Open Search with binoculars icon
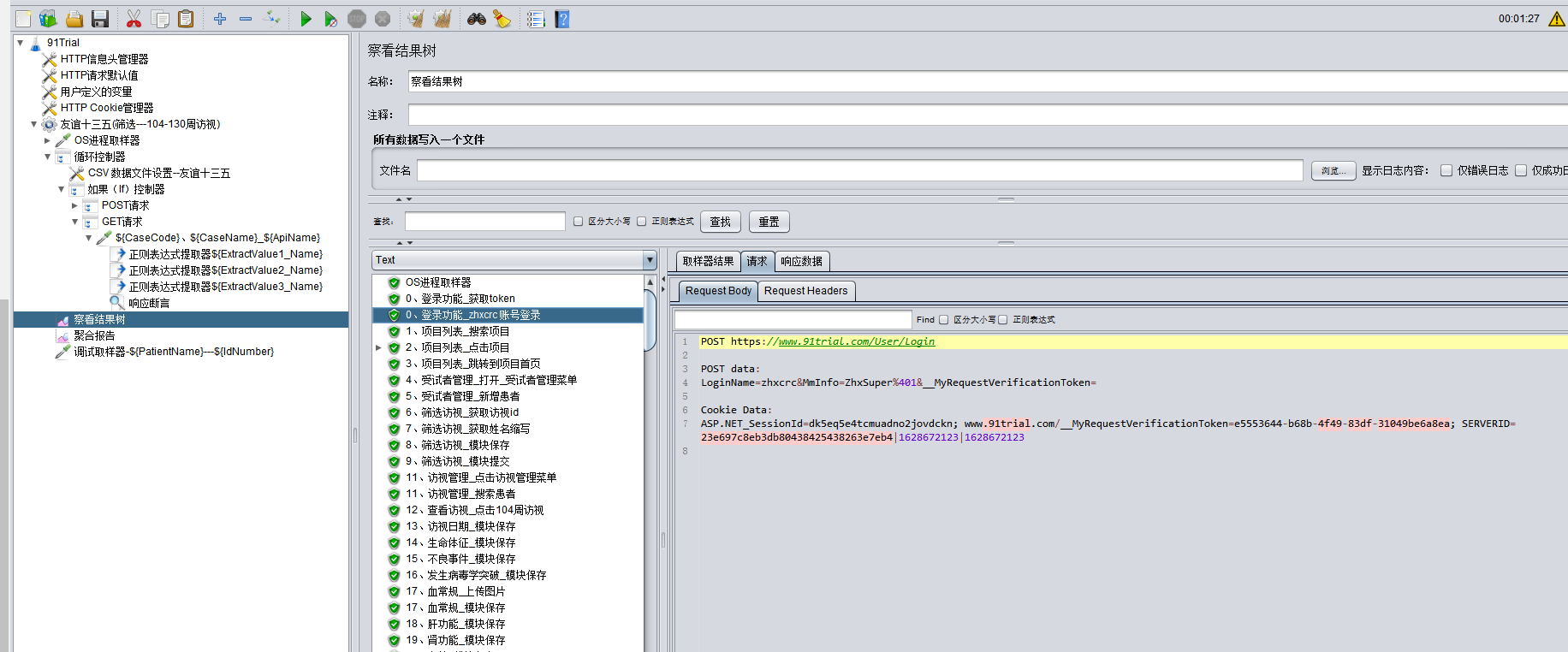 (x=477, y=19)
